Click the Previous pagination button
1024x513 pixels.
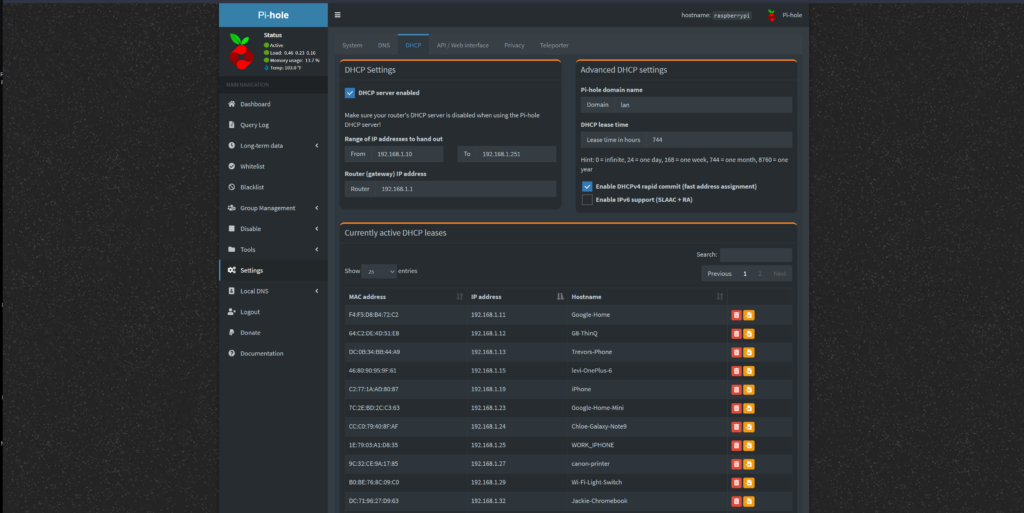coord(719,273)
